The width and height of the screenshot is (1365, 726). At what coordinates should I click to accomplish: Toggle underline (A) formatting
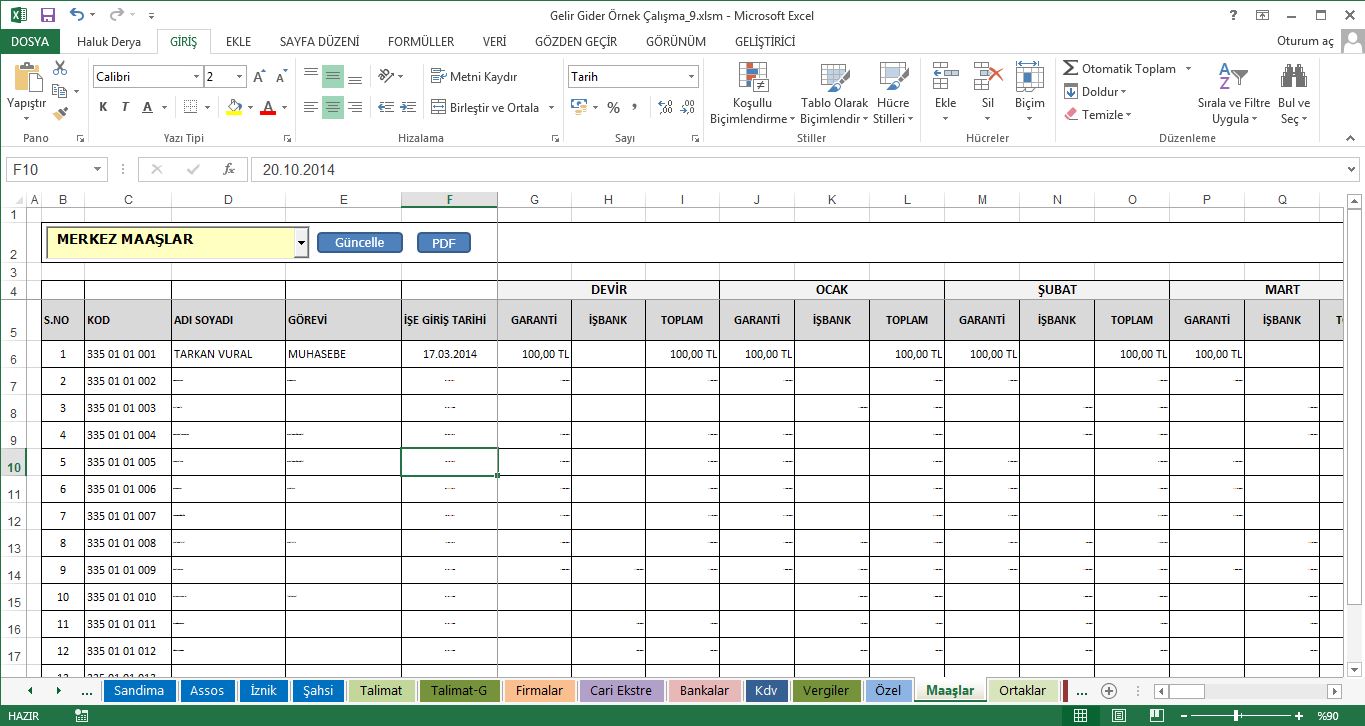click(x=148, y=107)
